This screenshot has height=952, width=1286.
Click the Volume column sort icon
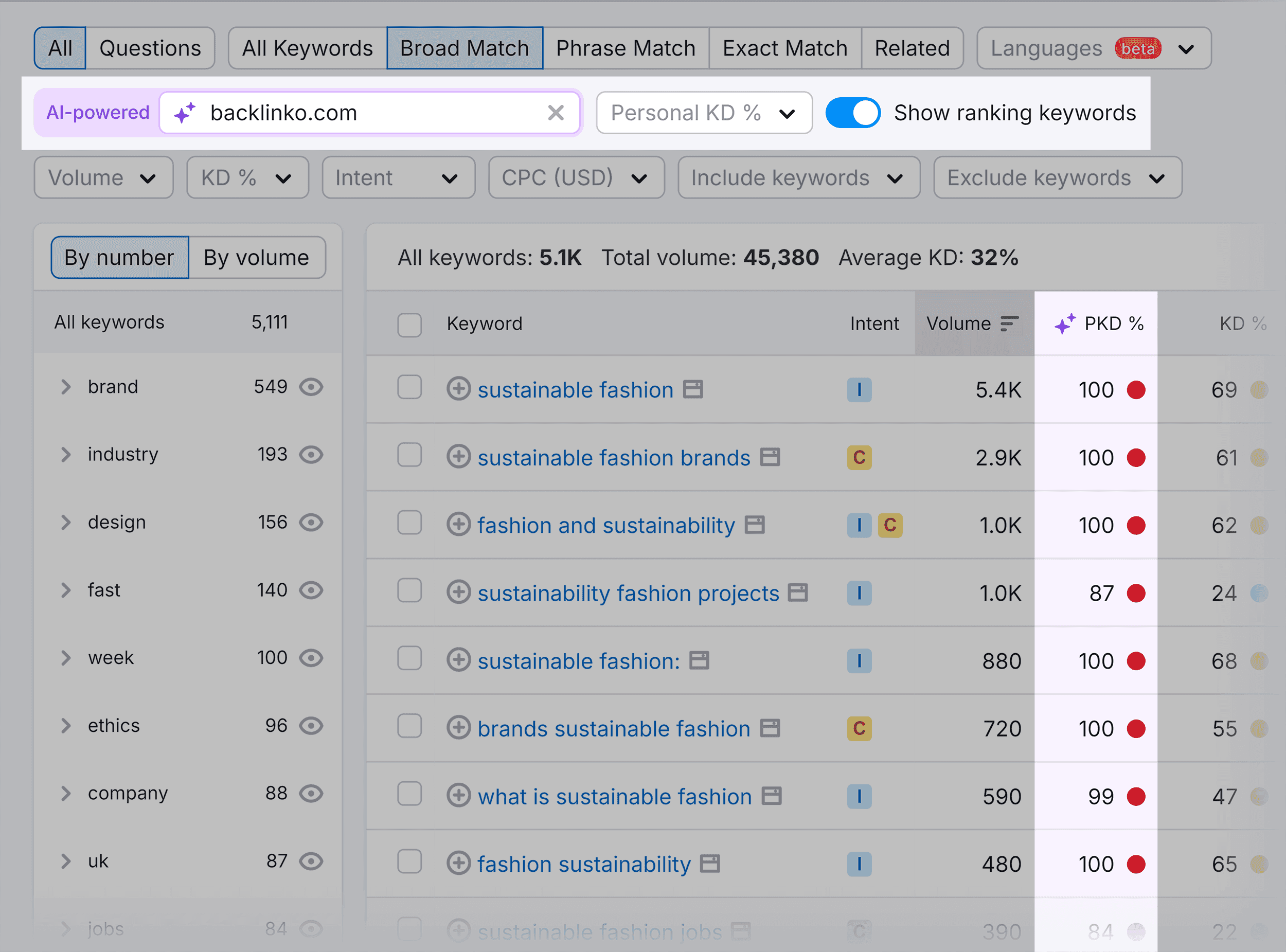(x=1009, y=324)
